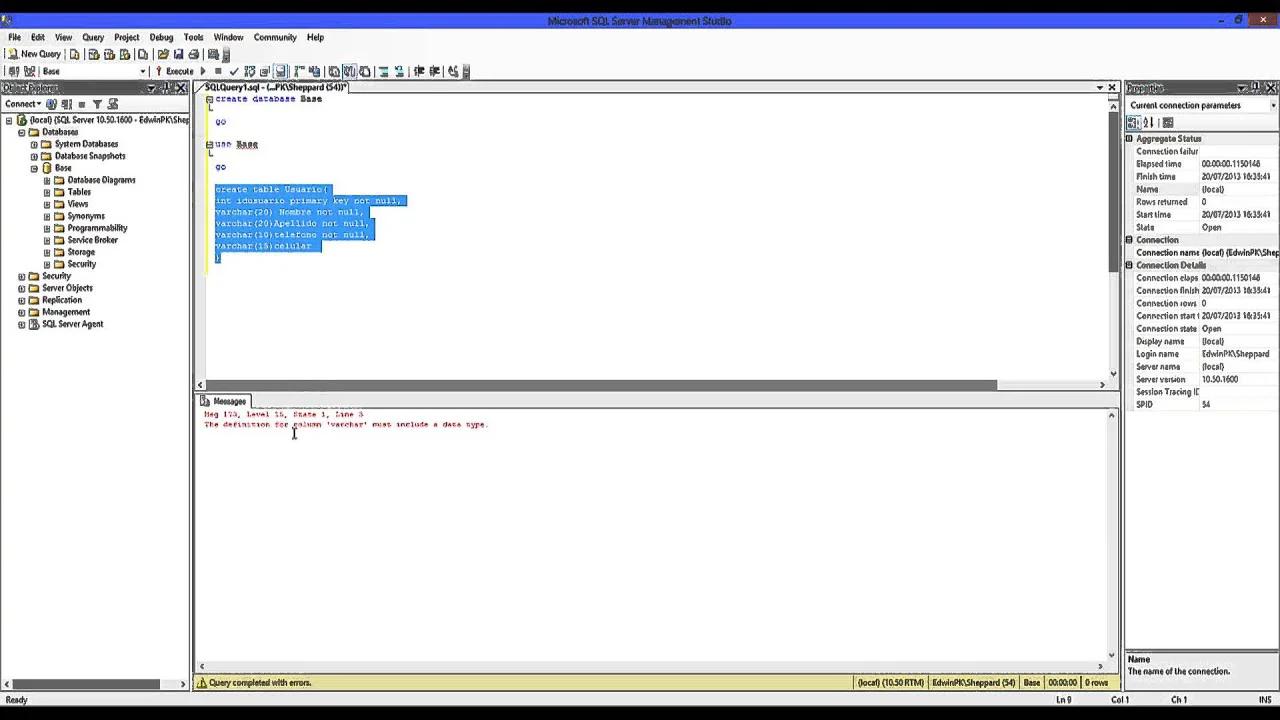Switch to the Messages tab
Viewport: 1280px width, 720px height.
(x=229, y=401)
